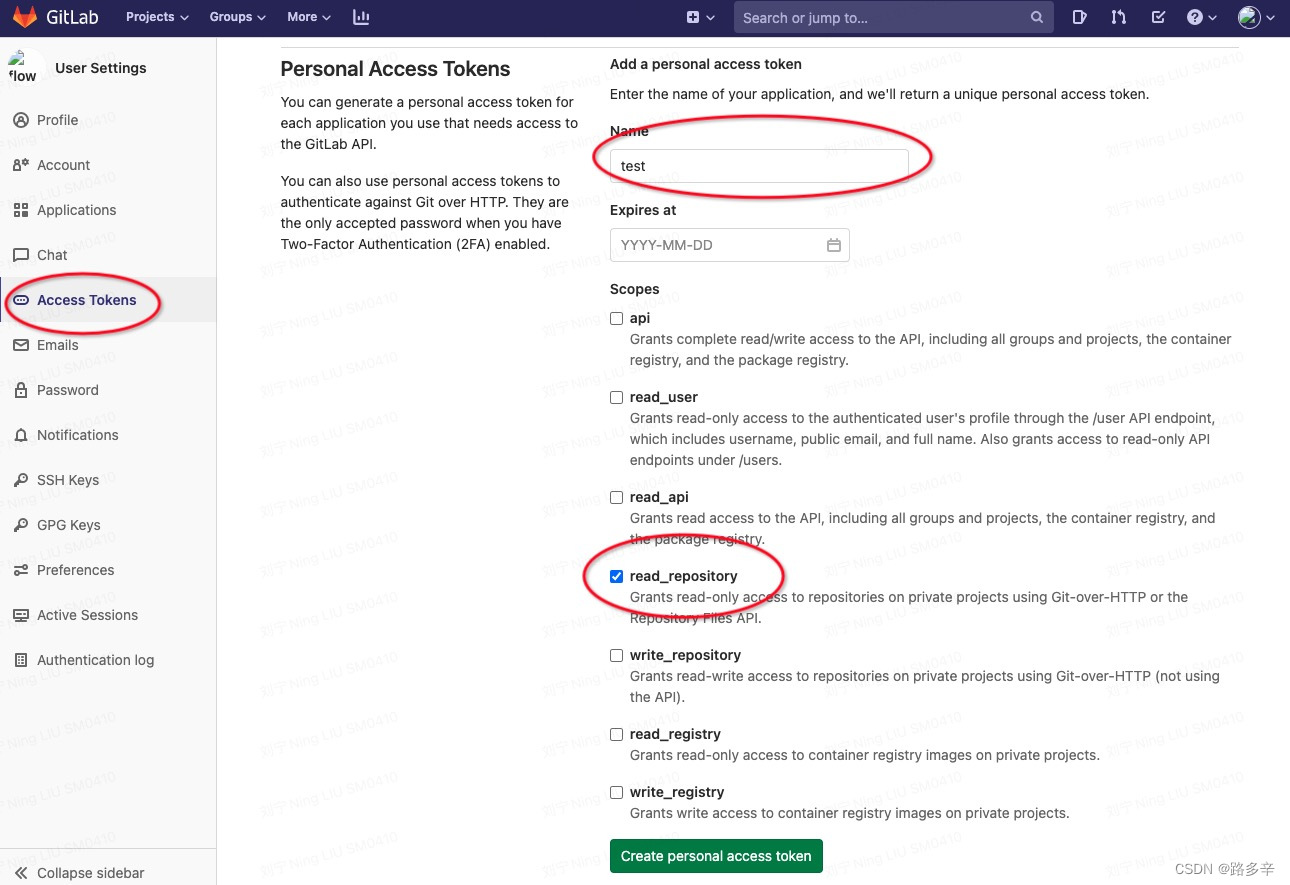The width and height of the screenshot is (1290, 885).
Task: Click the search magnifying glass icon
Action: [1036, 17]
